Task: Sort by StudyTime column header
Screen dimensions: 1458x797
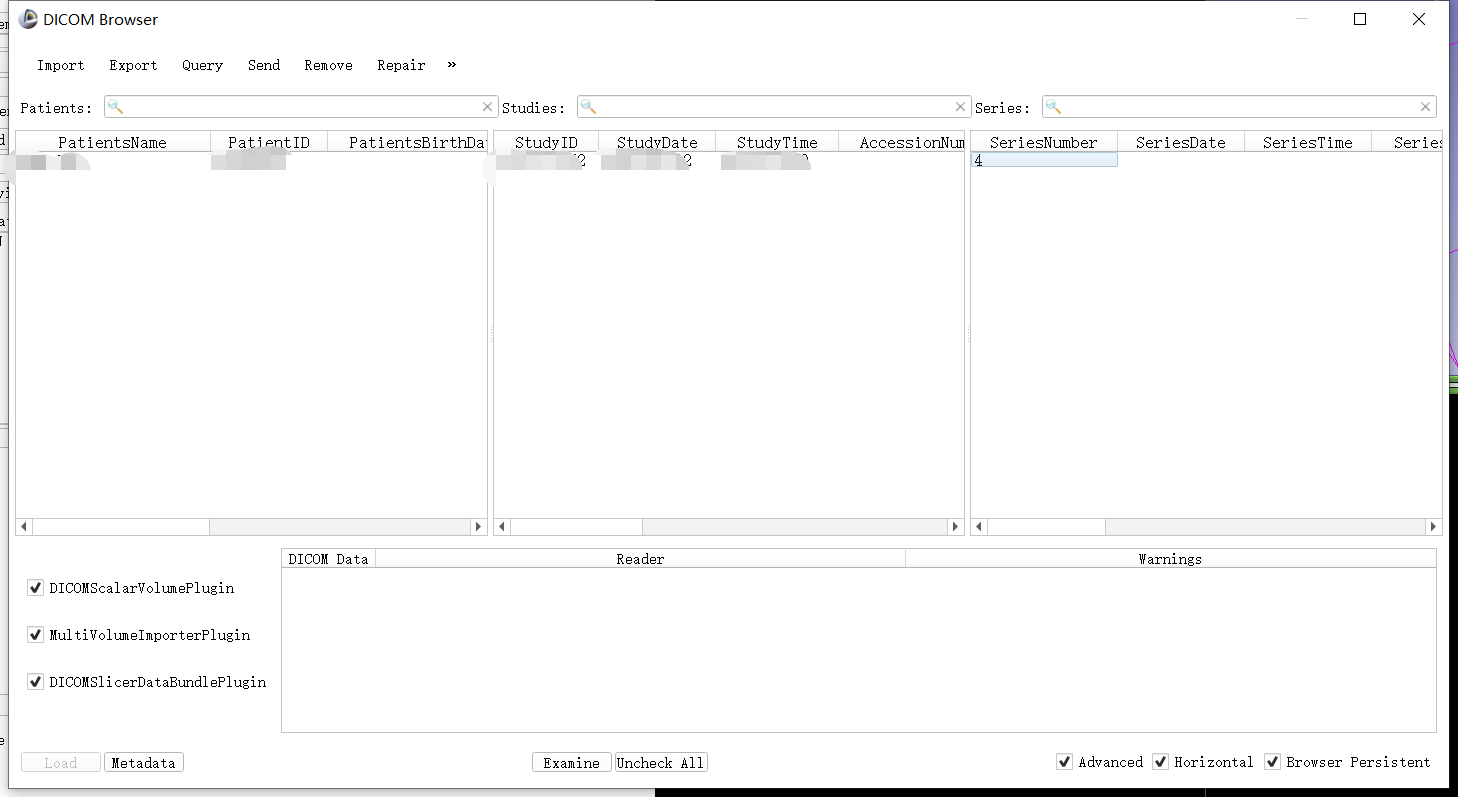Action: (x=777, y=142)
